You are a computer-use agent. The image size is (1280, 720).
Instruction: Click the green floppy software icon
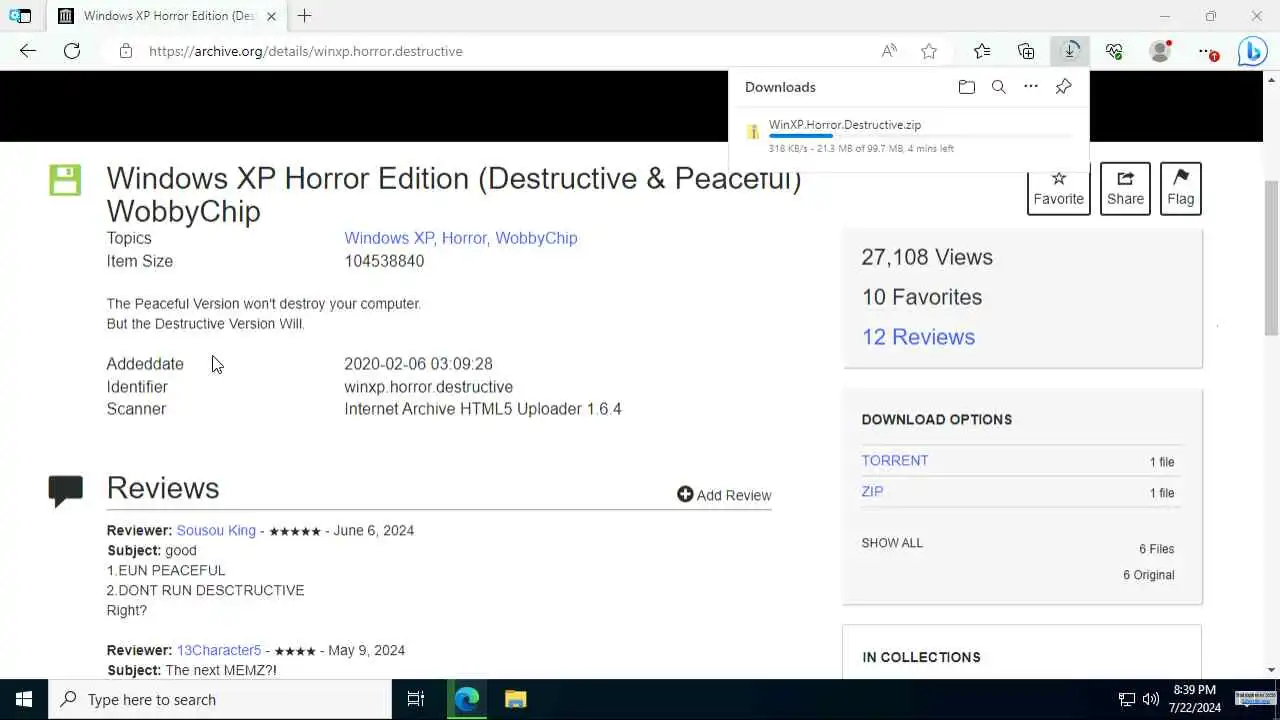click(x=65, y=180)
